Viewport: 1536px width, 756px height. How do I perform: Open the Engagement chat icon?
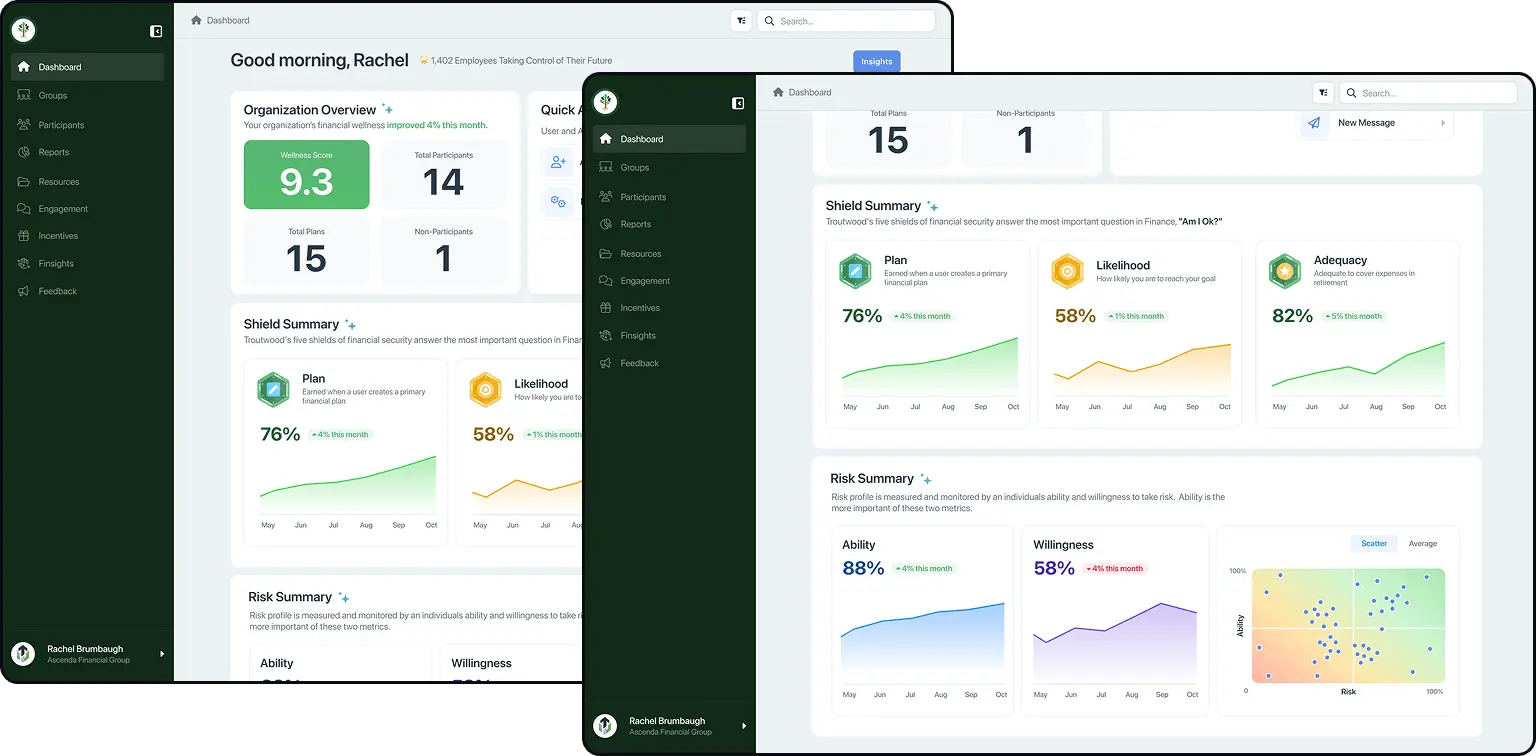click(605, 281)
